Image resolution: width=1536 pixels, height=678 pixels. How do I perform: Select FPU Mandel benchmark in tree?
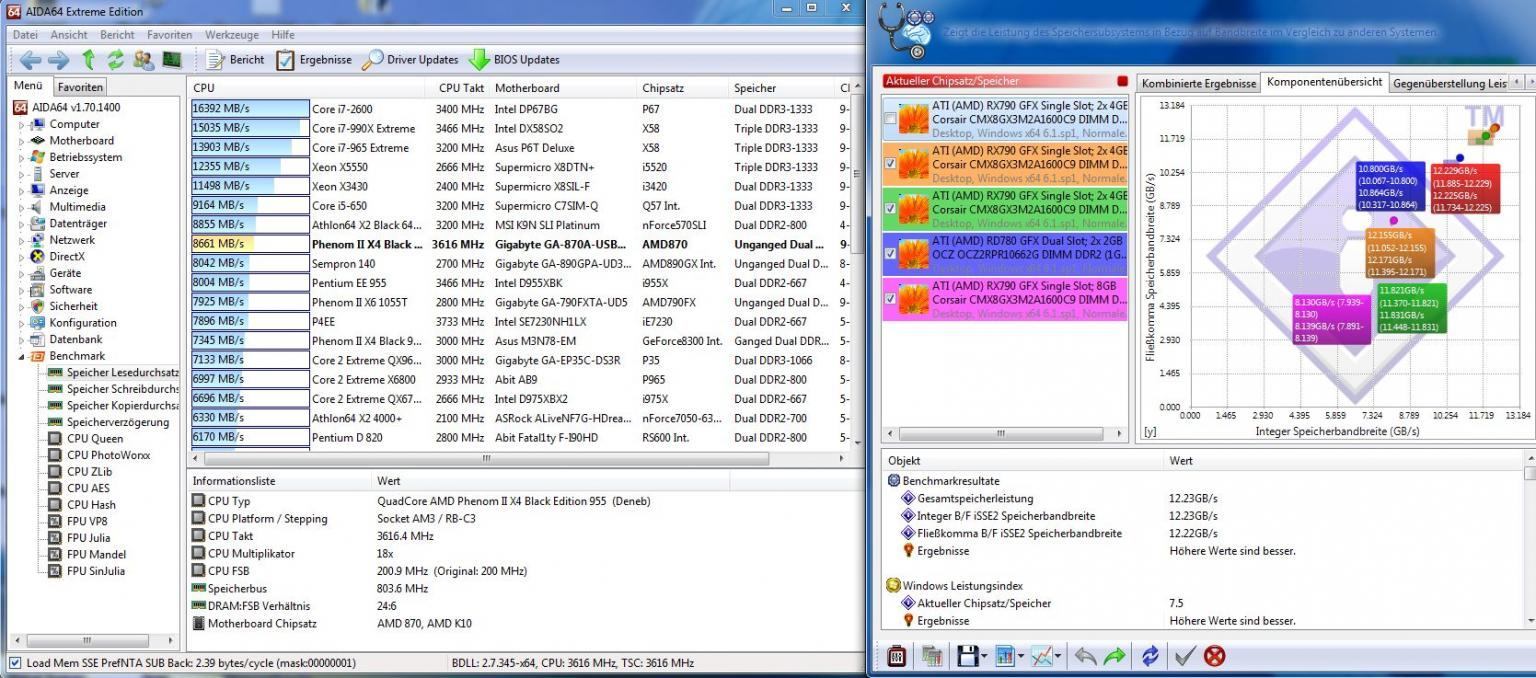coord(96,554)
